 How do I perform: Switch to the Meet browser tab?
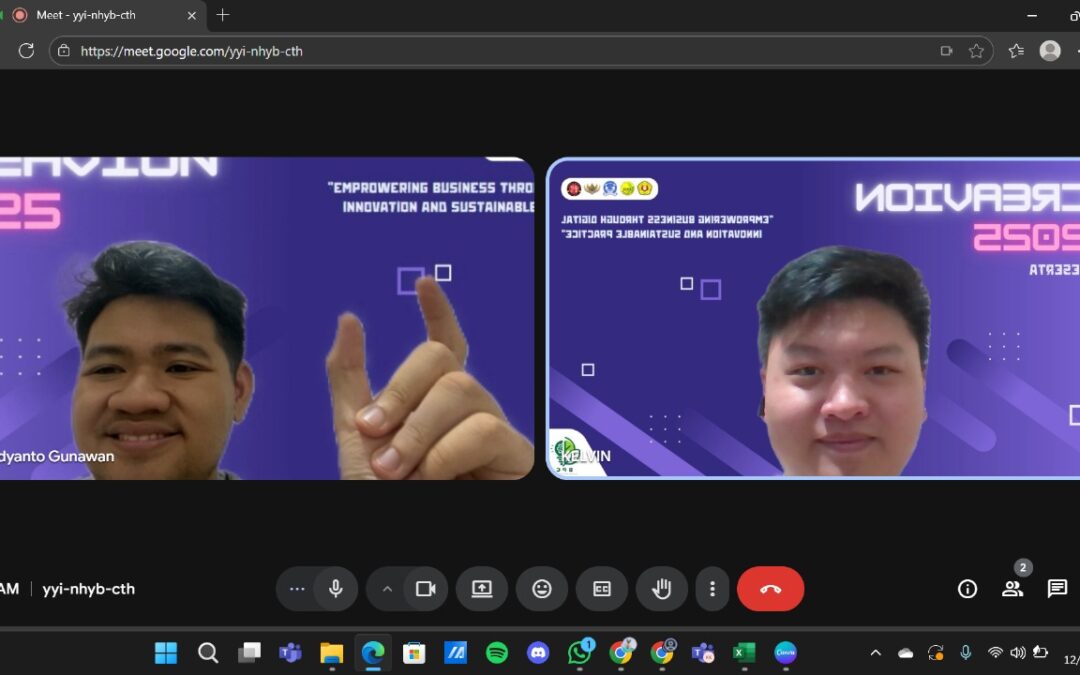coord(100,16)
